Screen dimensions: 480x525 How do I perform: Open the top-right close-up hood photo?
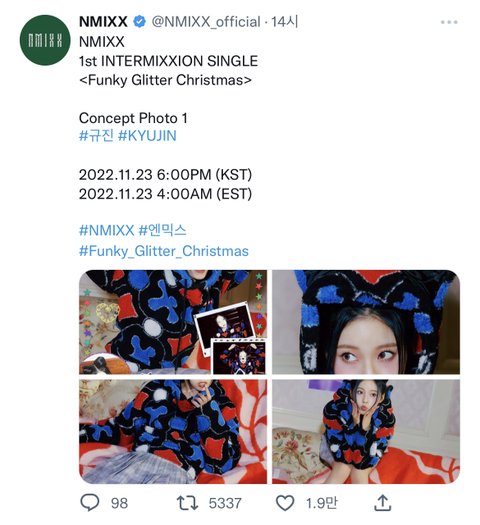[366, 322]
